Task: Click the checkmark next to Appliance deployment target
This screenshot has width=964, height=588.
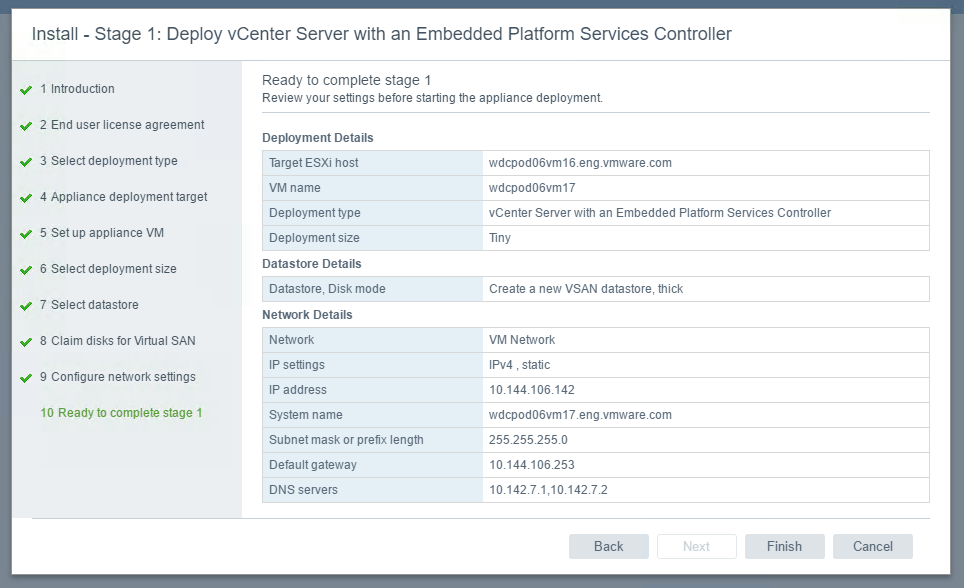Action: point(26,198)
